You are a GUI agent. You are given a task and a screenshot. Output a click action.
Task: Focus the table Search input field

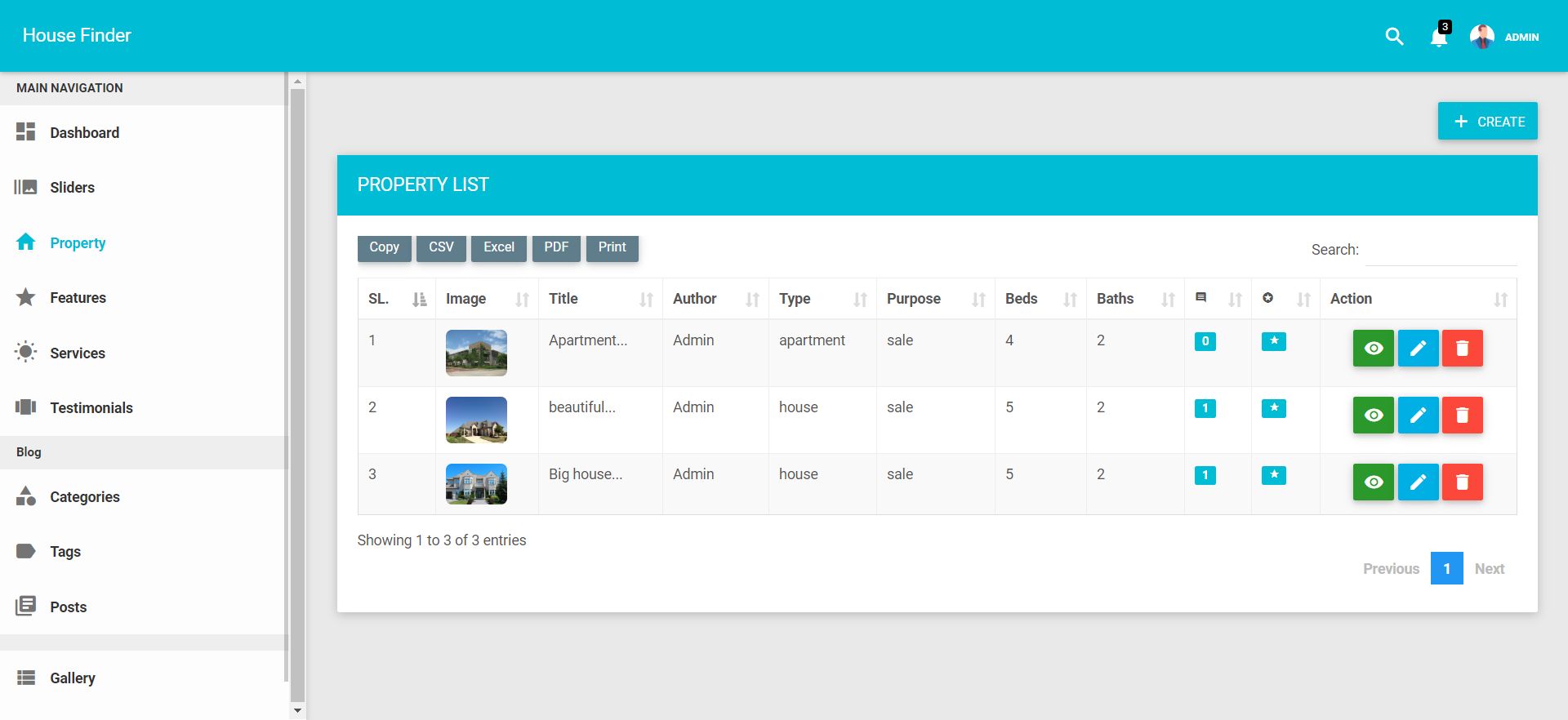point(1441,251)
